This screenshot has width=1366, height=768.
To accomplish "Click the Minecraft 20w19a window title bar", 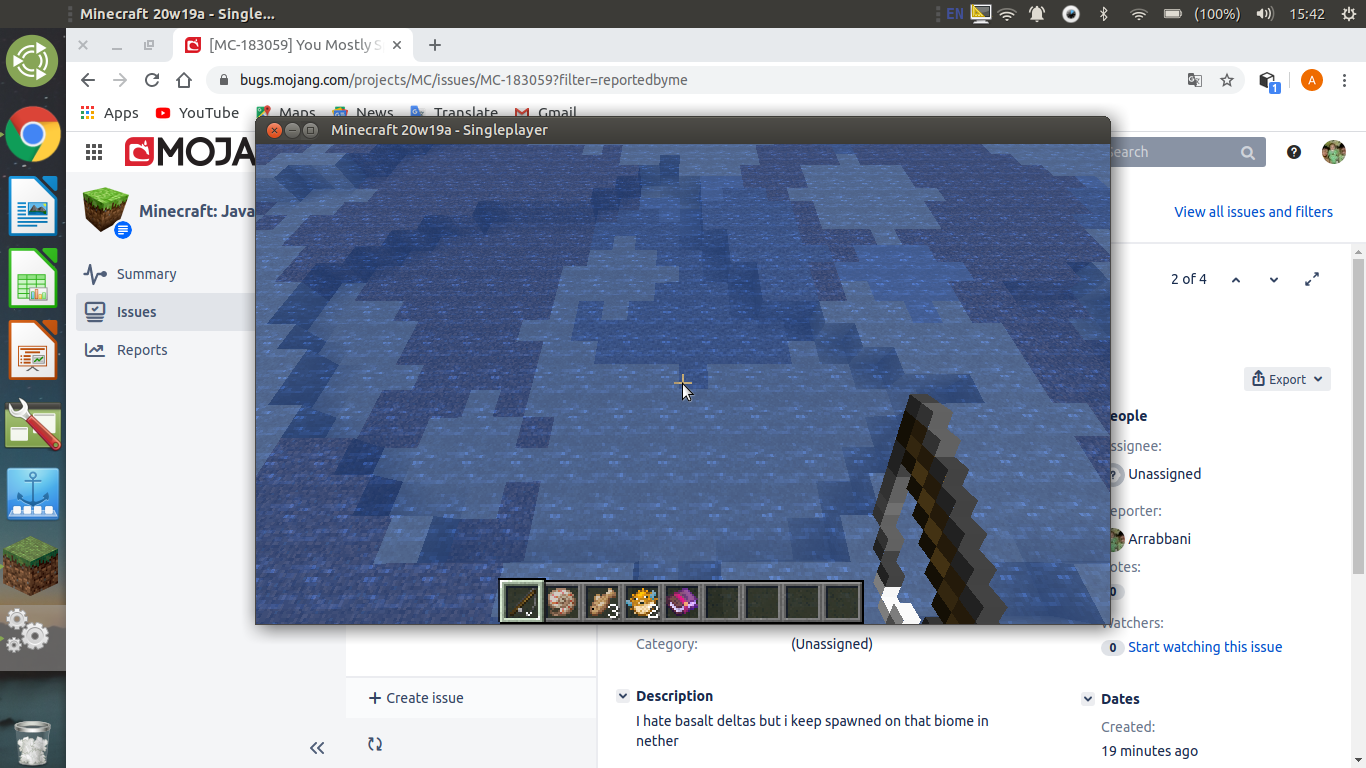I will coord(683,130).
